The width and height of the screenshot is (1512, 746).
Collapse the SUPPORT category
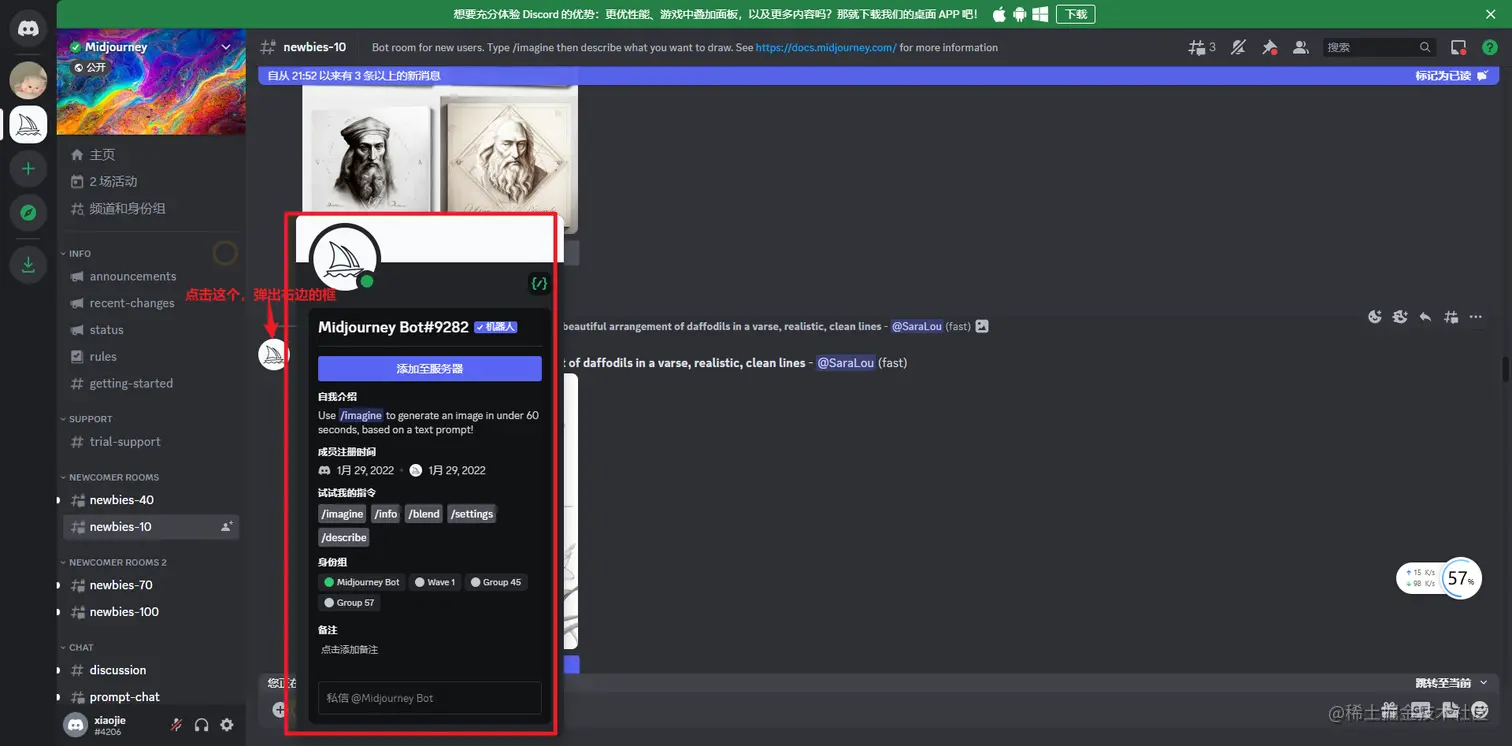point(90,419)
